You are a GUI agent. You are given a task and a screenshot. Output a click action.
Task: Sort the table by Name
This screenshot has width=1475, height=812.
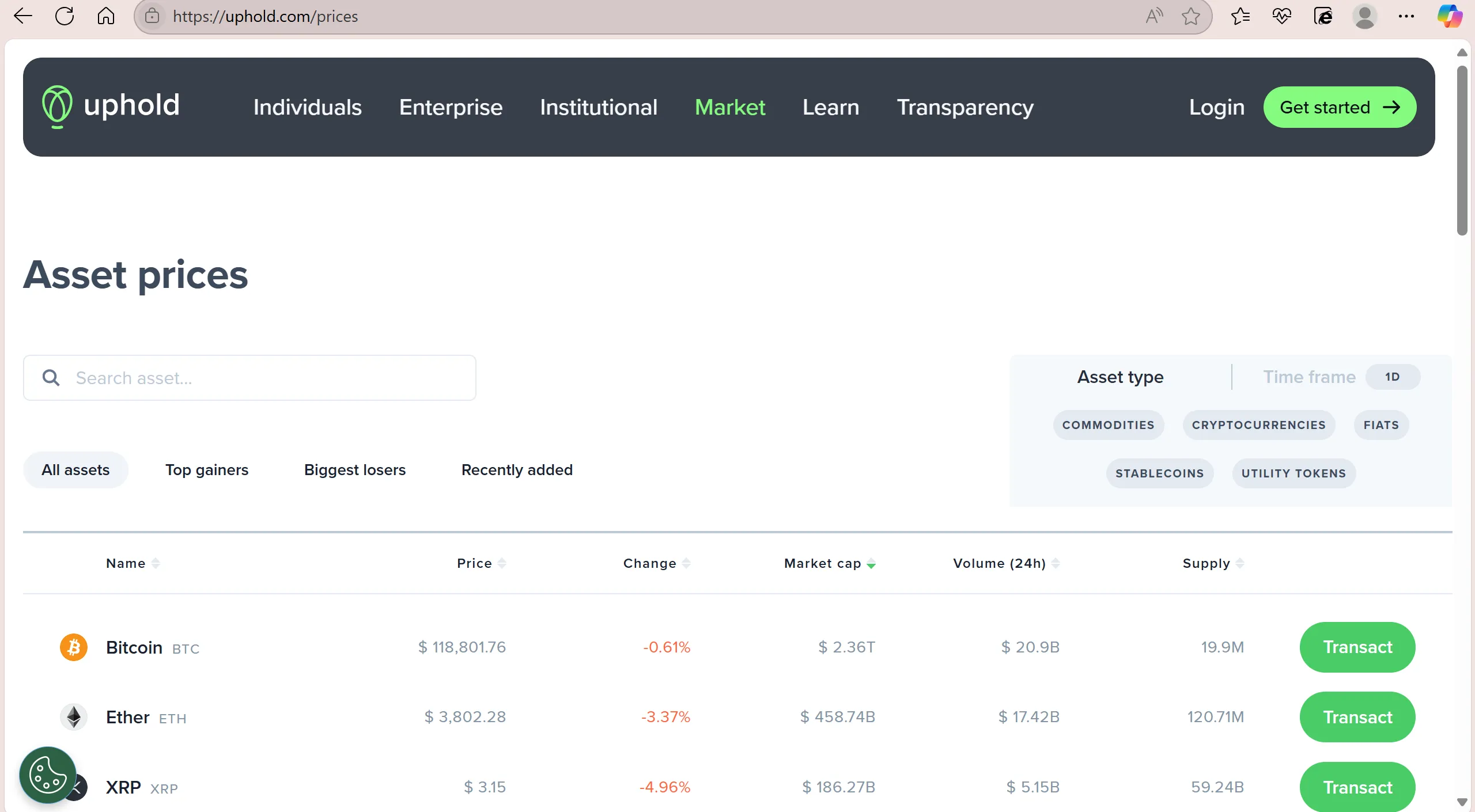[133, 563]
